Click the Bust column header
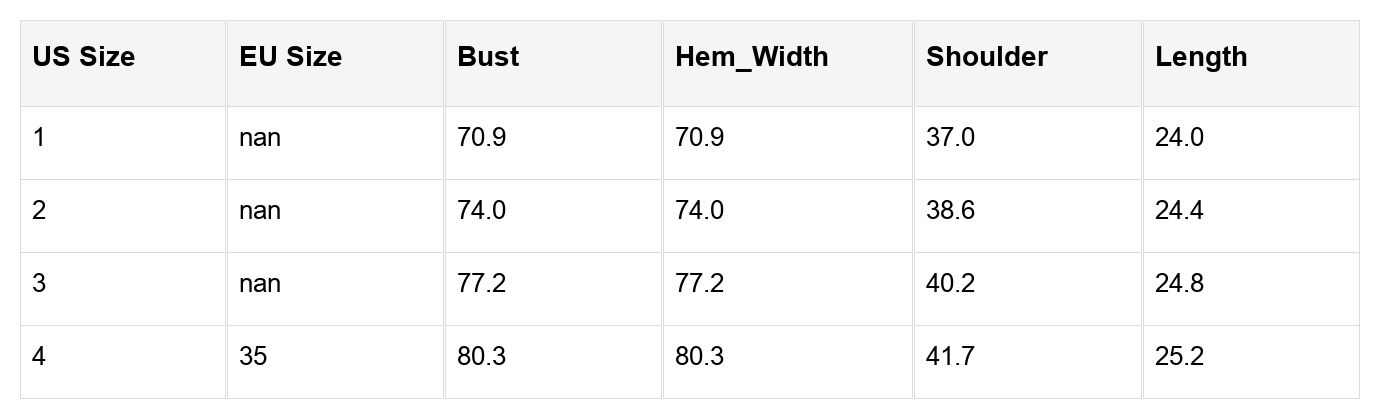 click(488, 57)
